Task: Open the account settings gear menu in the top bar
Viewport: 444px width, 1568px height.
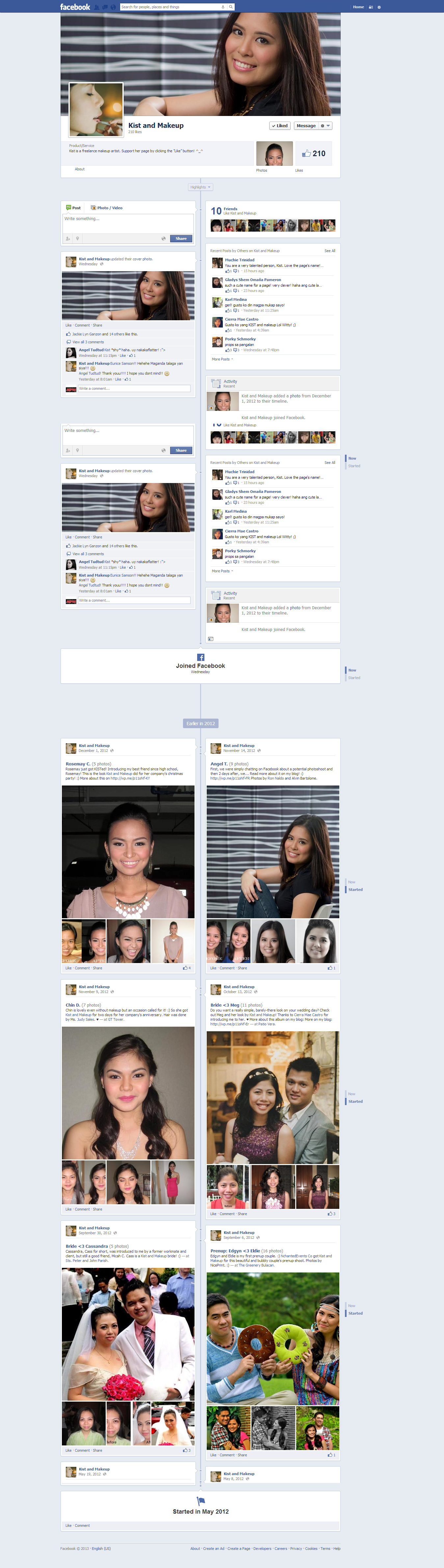Action: tap(379, 7)
